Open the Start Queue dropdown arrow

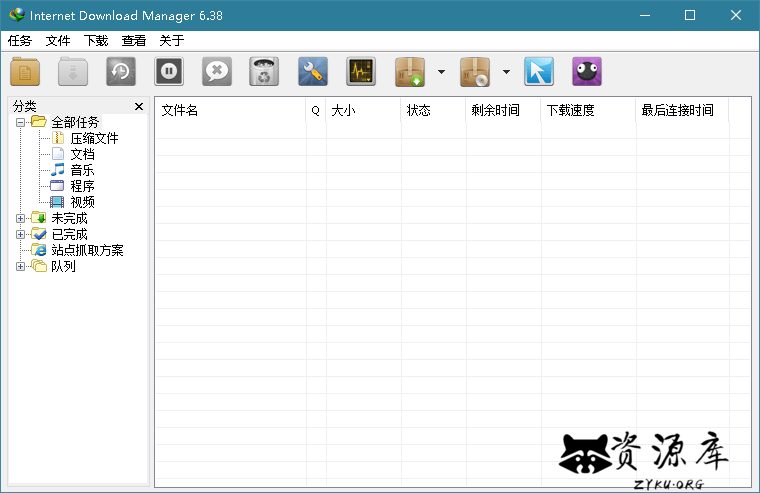pyautogui.click(x=441, y=72)
